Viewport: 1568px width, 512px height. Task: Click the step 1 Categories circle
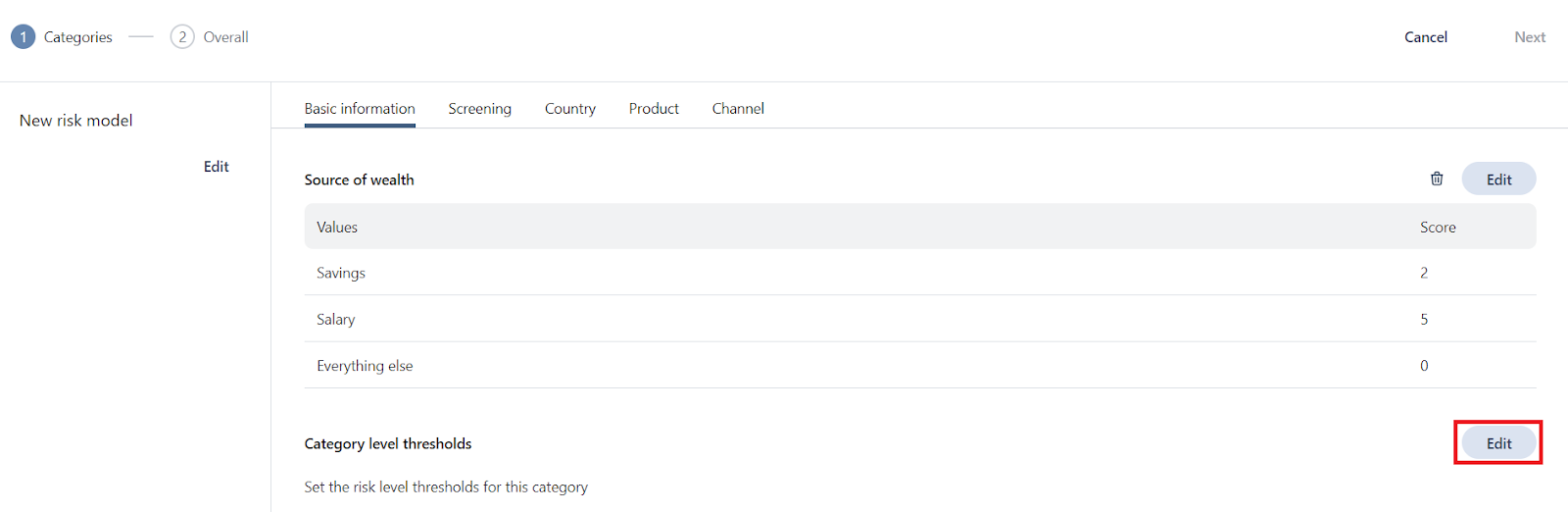pos(24,37)
